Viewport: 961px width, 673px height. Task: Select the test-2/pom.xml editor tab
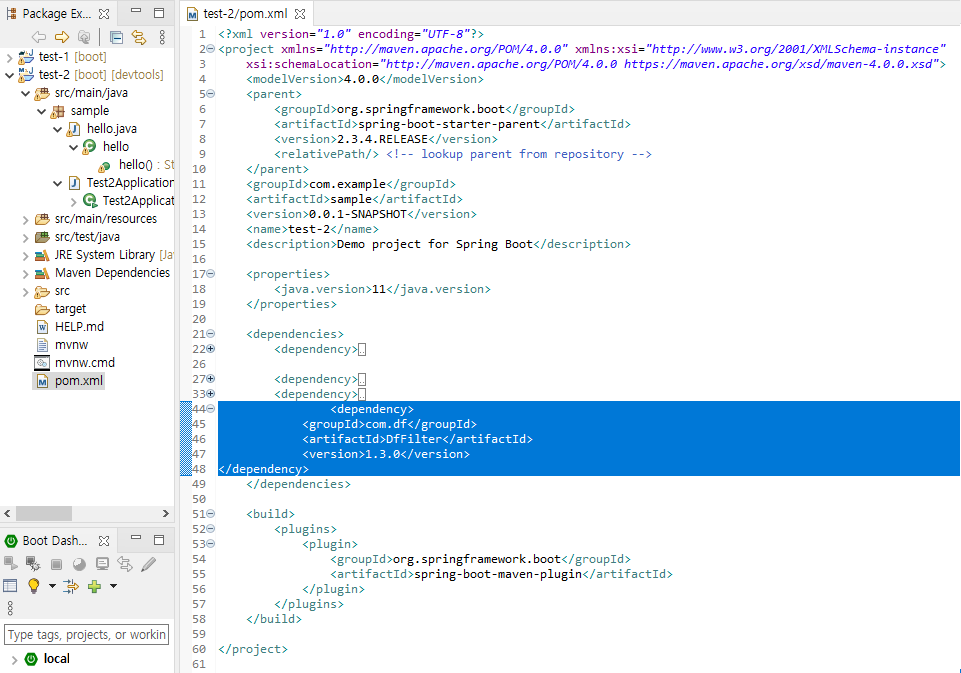click(x=245, y=13)
